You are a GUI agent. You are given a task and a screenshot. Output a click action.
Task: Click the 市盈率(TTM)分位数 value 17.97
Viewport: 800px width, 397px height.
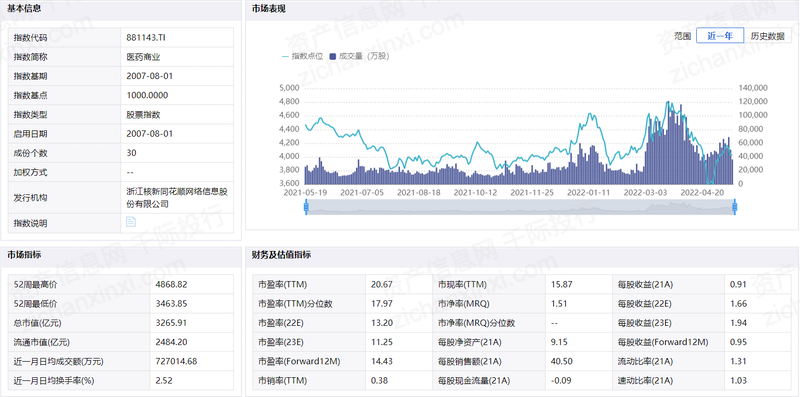point(382,304)
